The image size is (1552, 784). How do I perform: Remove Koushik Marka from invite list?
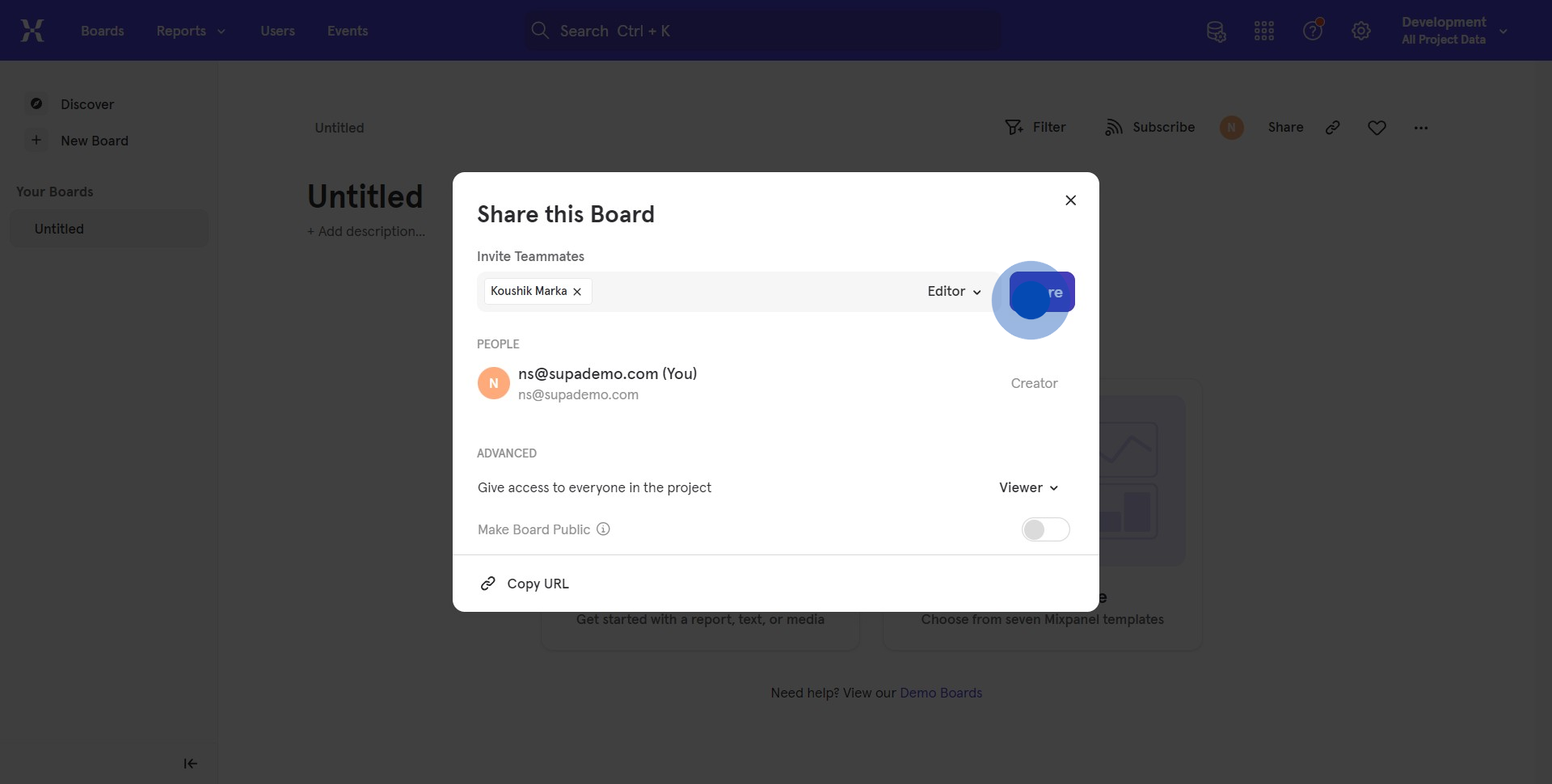577,292
